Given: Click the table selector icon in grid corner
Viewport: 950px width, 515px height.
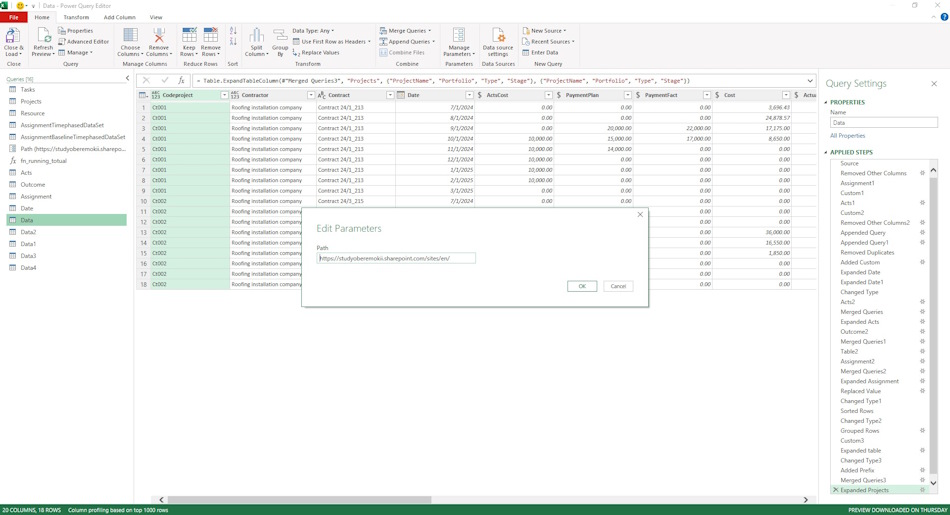Looking at the screenshot, I should (143, 95).
